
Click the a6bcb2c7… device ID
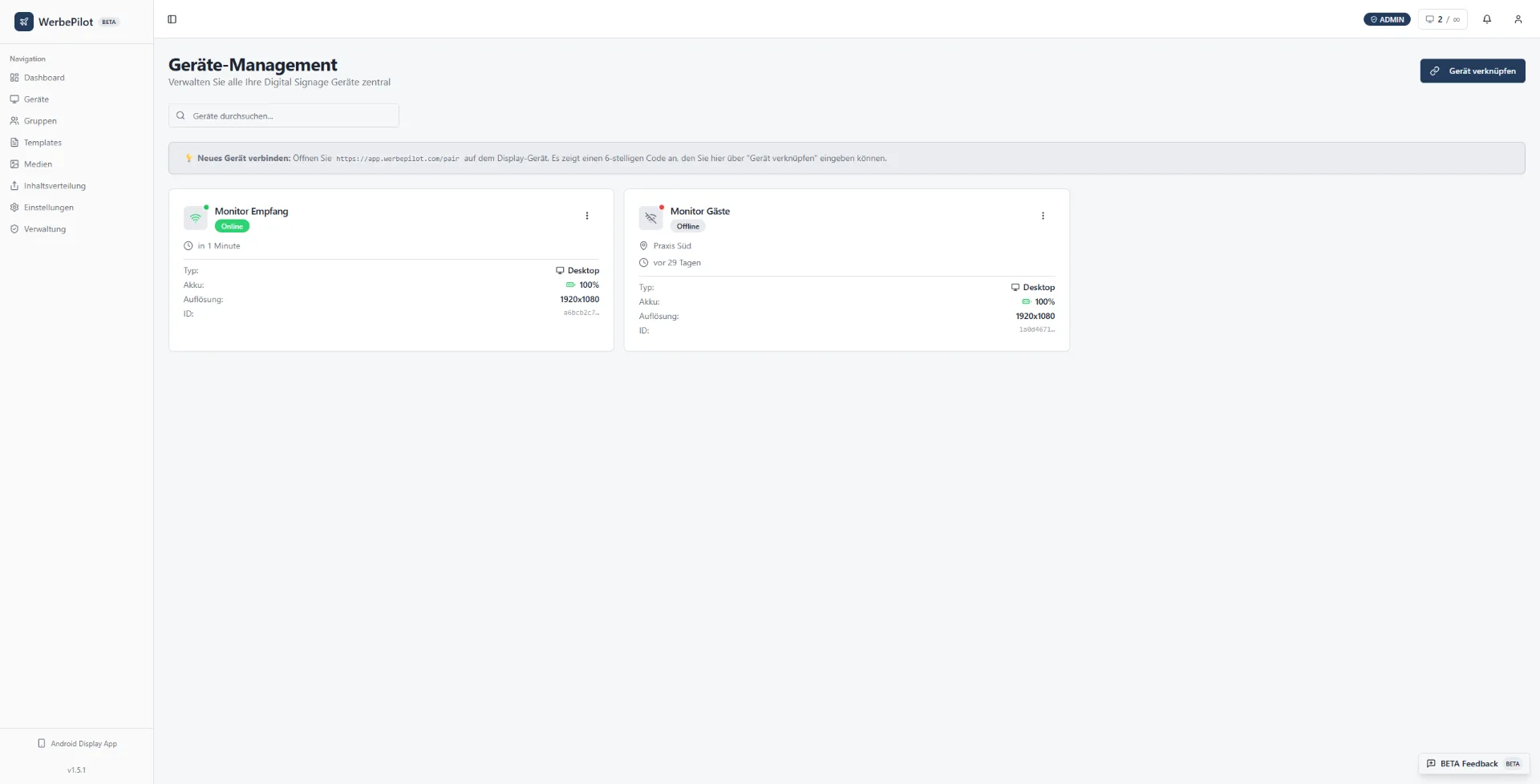(x=582, y=313)
